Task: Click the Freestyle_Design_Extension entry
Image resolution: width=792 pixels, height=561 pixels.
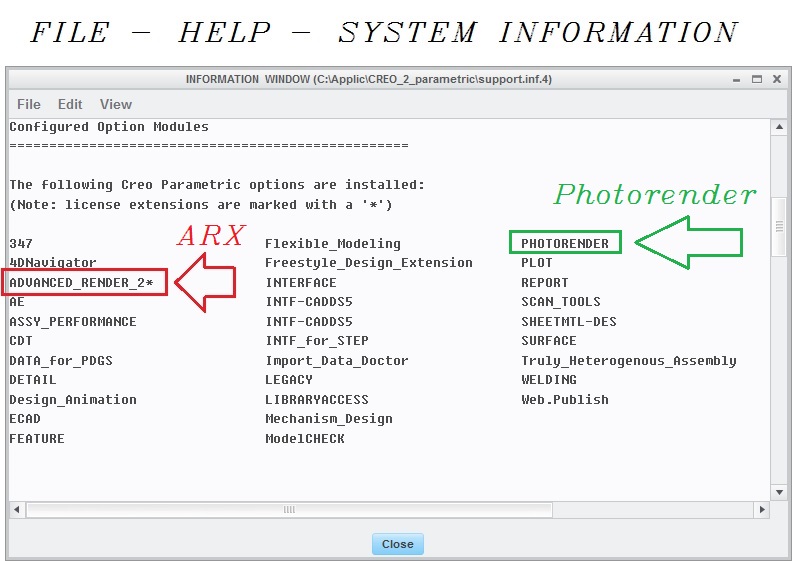Action: 369,263
